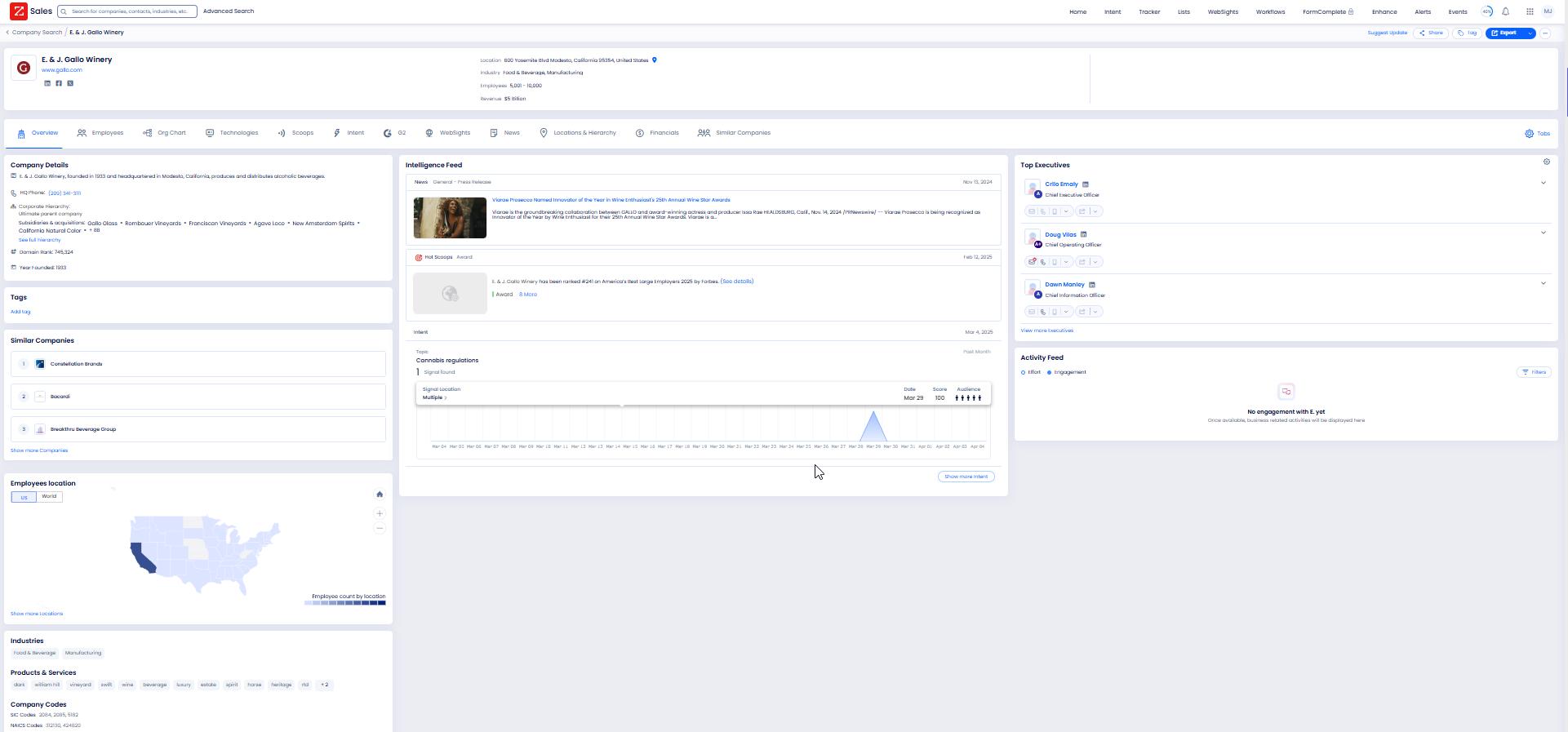Go to the Scoops tab
1568x732 pixels.
click(x=295, y=133)
